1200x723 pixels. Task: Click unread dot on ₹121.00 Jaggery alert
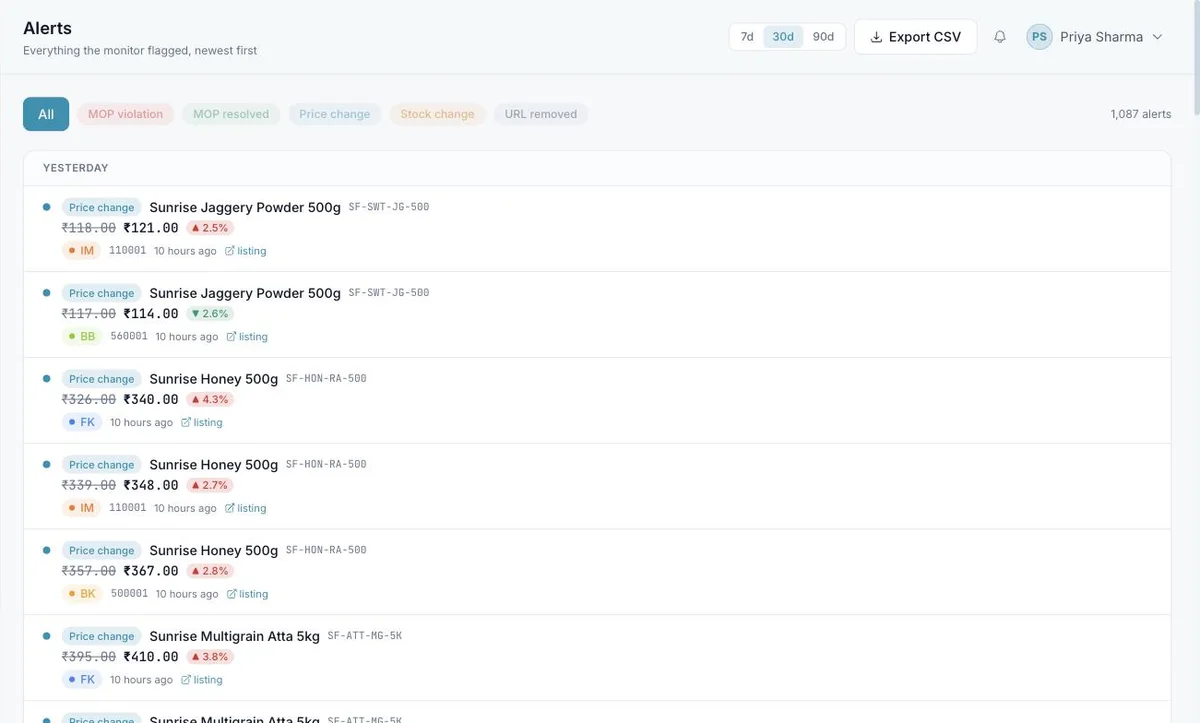coord(47,207)
